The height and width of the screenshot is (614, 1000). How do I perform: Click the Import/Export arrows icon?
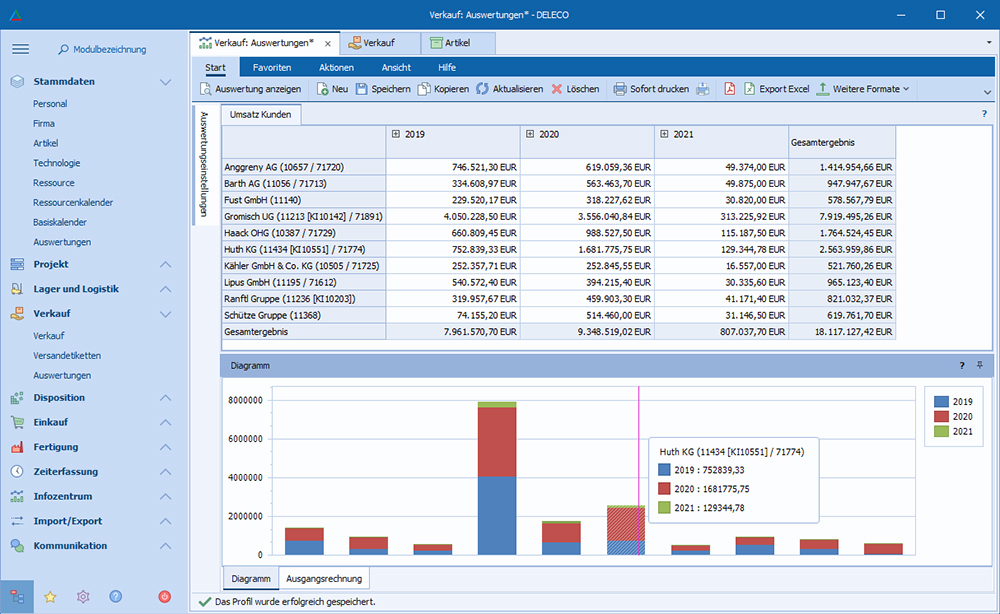click(x=17, y=521)
